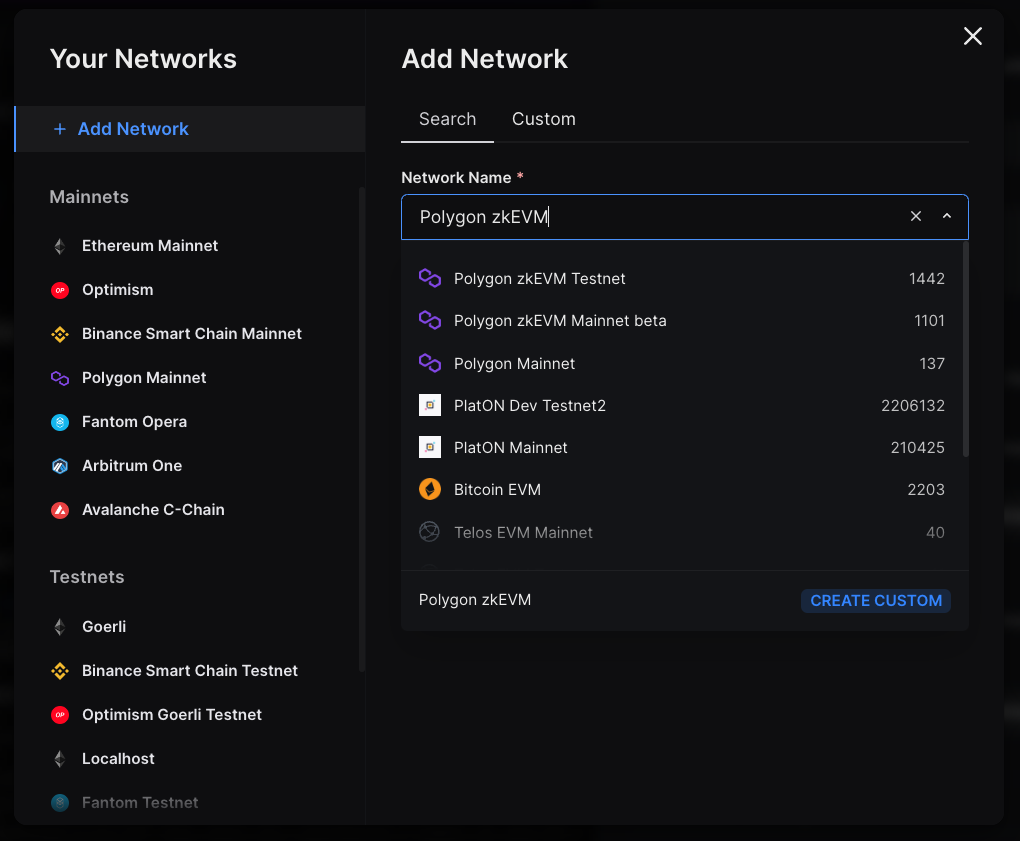Click the PlatON Dev Testnet2 logo
This screenshot has height=841, width=1020.
click(x=430, y=405)
